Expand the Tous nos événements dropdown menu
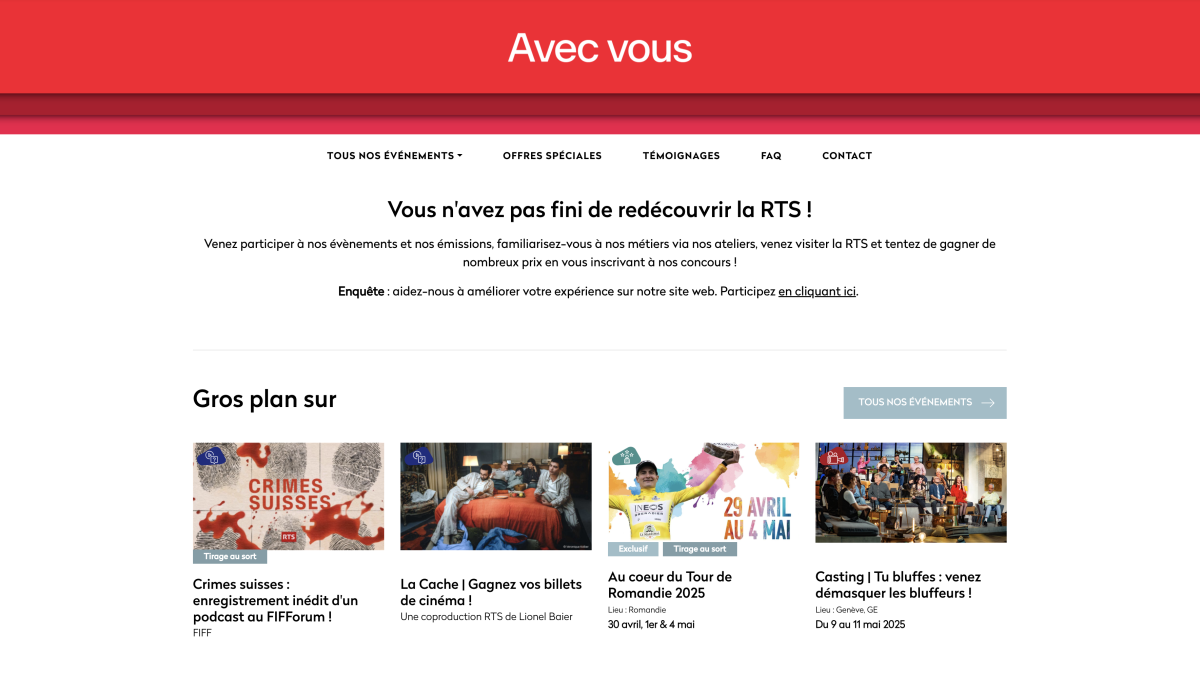This screenshot has width=1200, height=674. pos(394,156)
